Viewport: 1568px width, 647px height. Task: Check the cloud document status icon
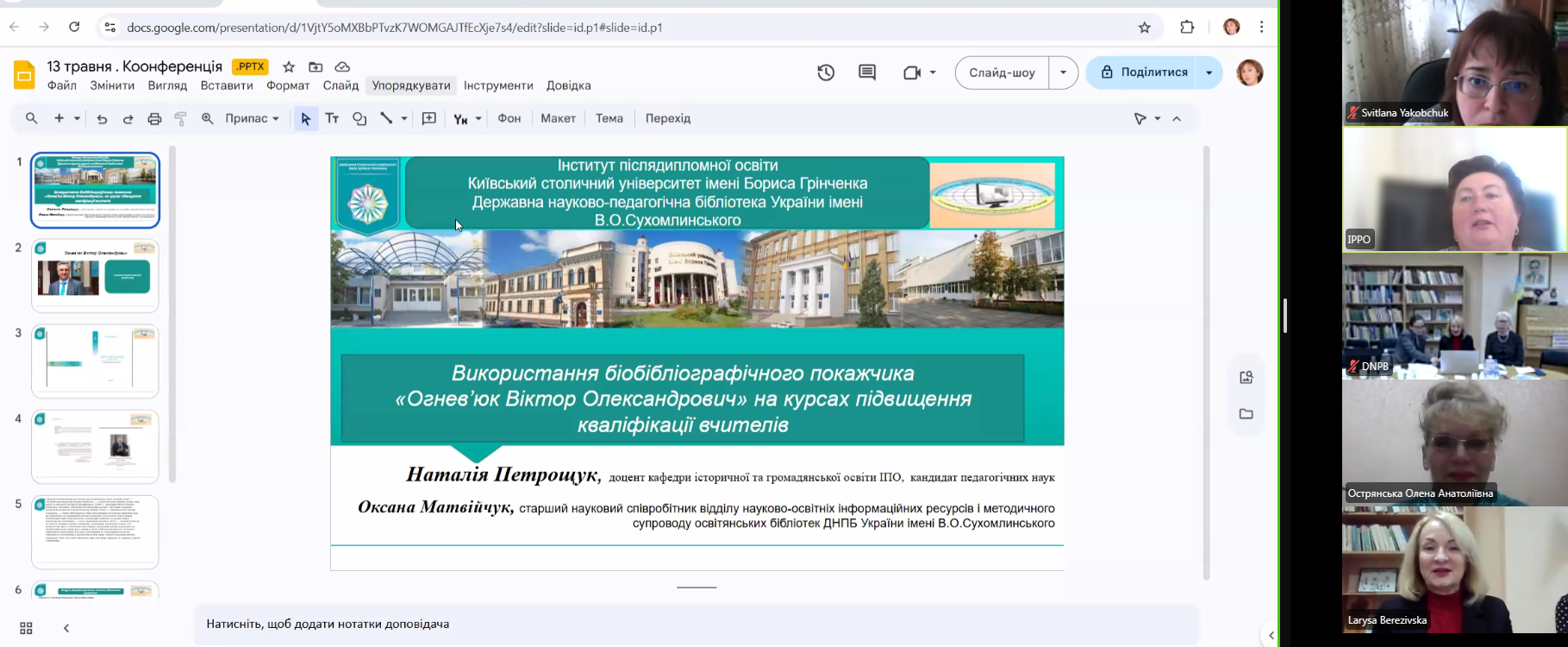point(342,66)
